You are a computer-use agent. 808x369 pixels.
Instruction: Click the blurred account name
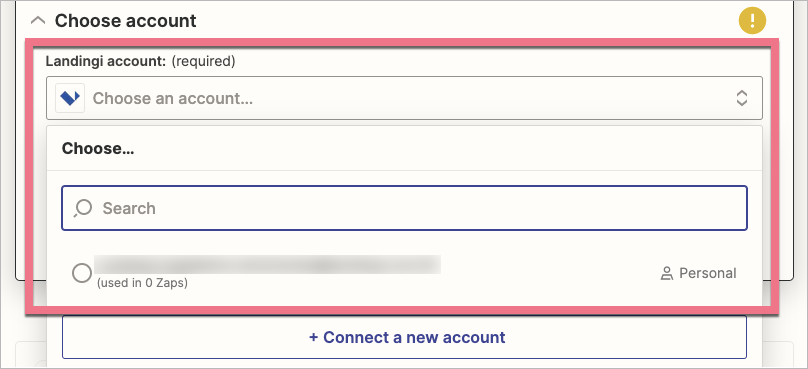[267, 264]
